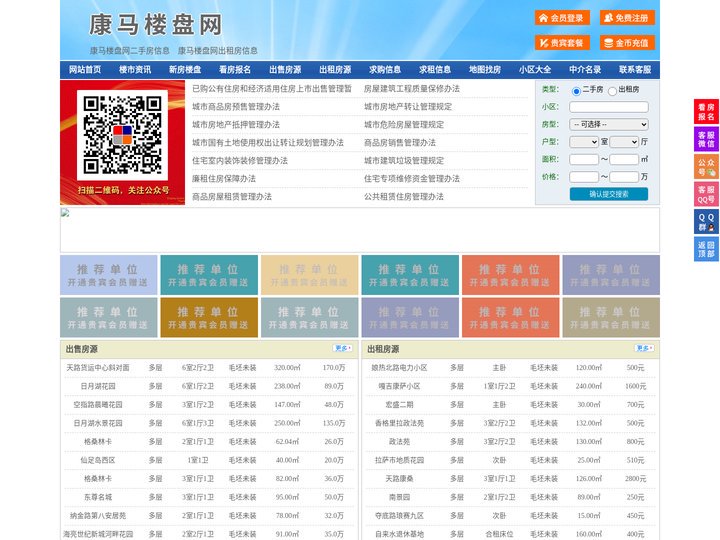
Task: Open the 房屋建筑工程质量保修办法 link
Action: (412, 89)
